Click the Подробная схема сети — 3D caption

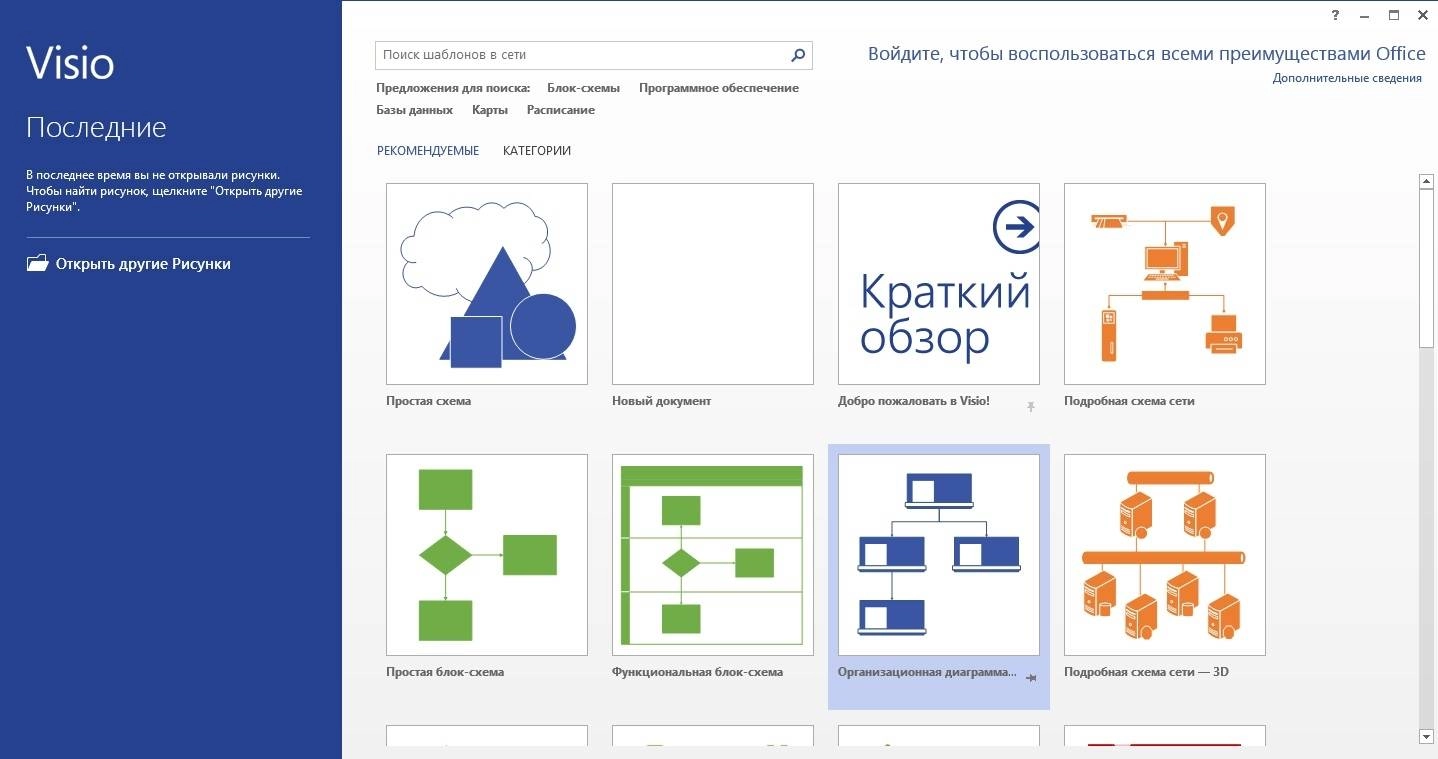coord(1146,672)
